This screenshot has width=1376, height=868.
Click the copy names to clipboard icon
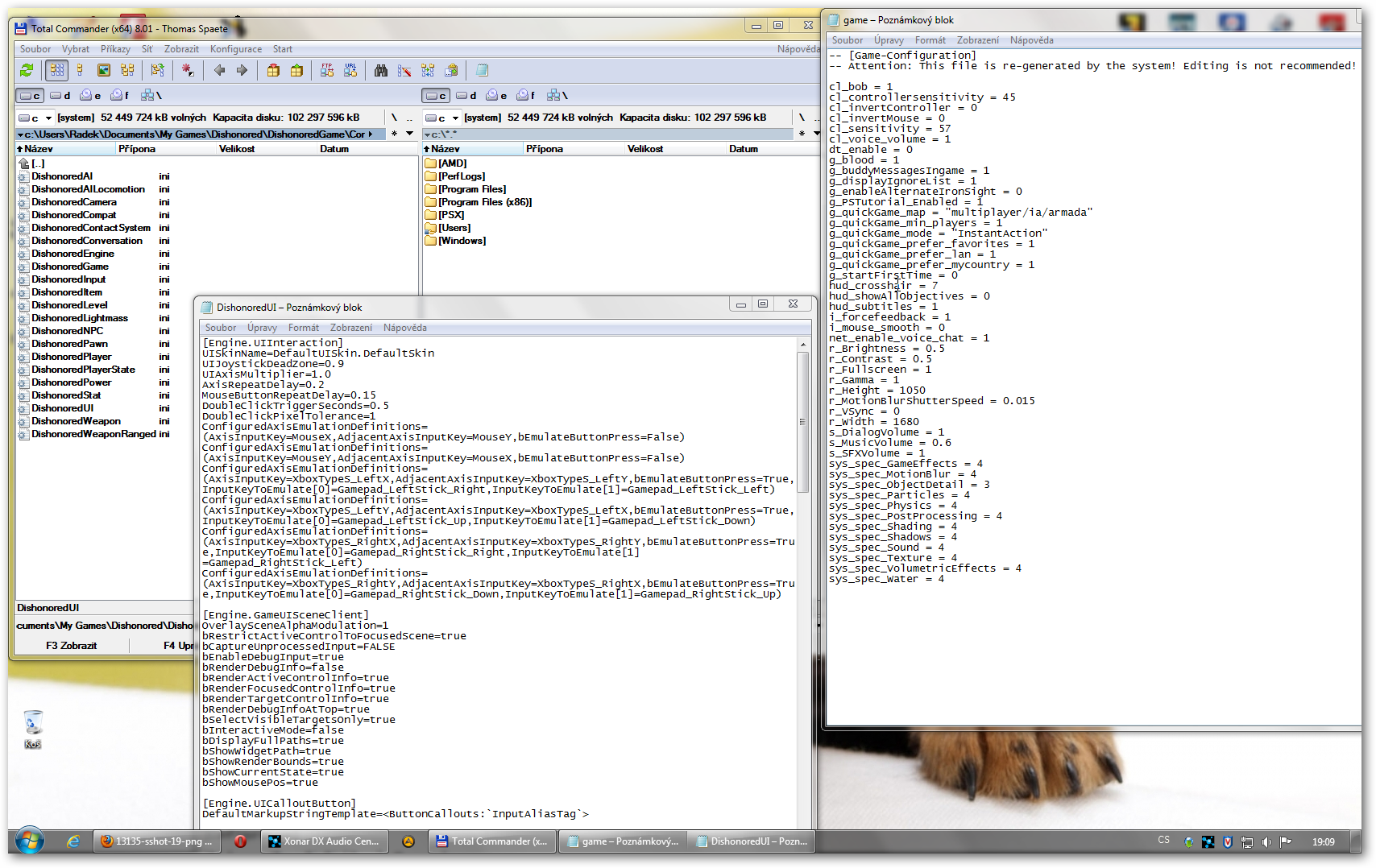point(451,71)
